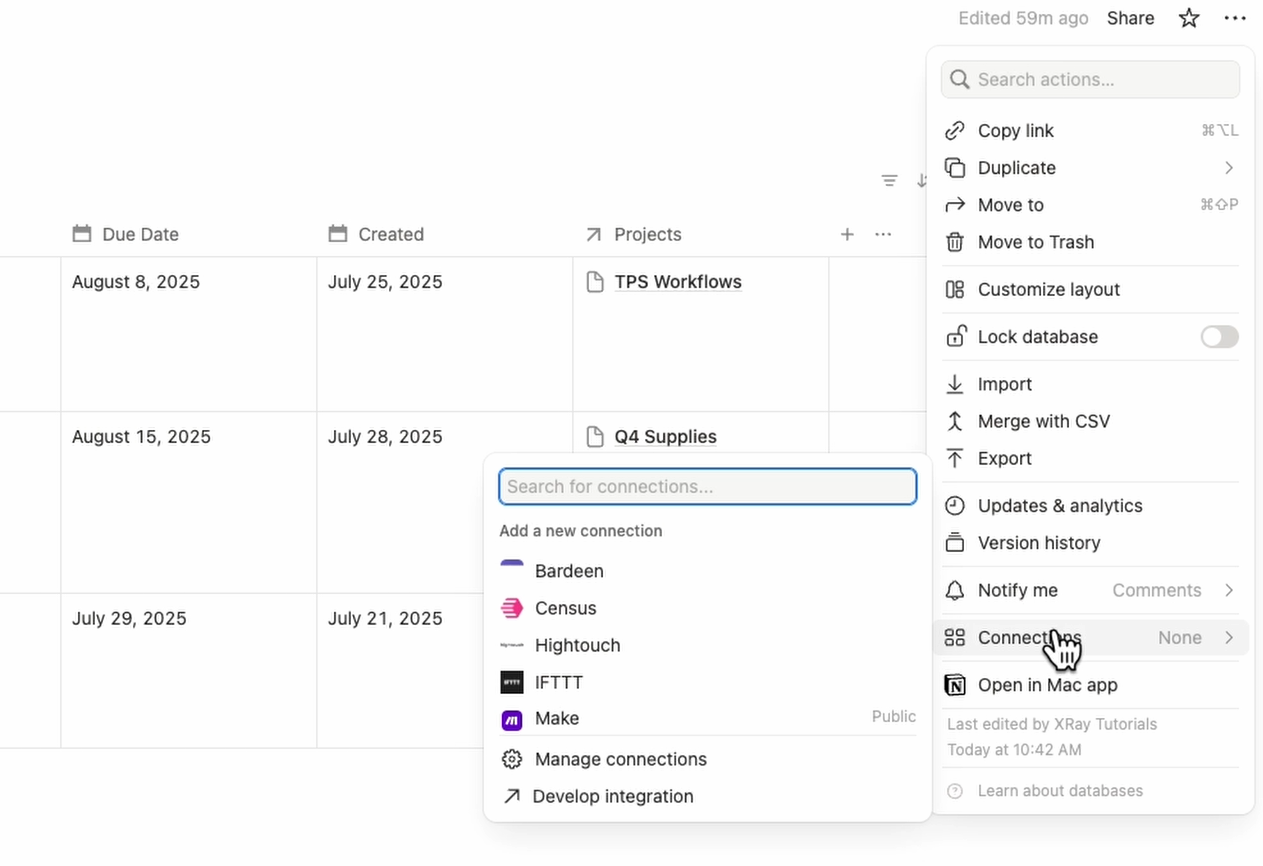Click the Updates & analytics clock icon
Screen dimensions: 1263x866
[955, 506]
